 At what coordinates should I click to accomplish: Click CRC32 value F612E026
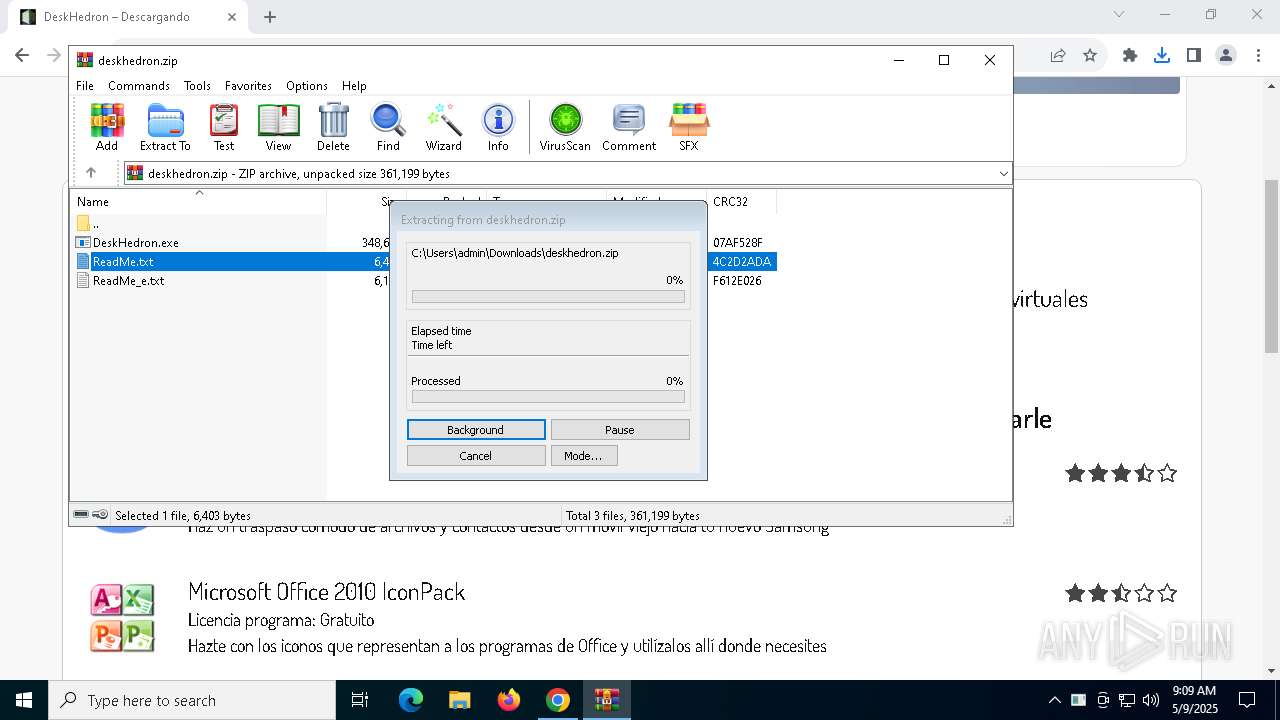(x=737, y=281)
